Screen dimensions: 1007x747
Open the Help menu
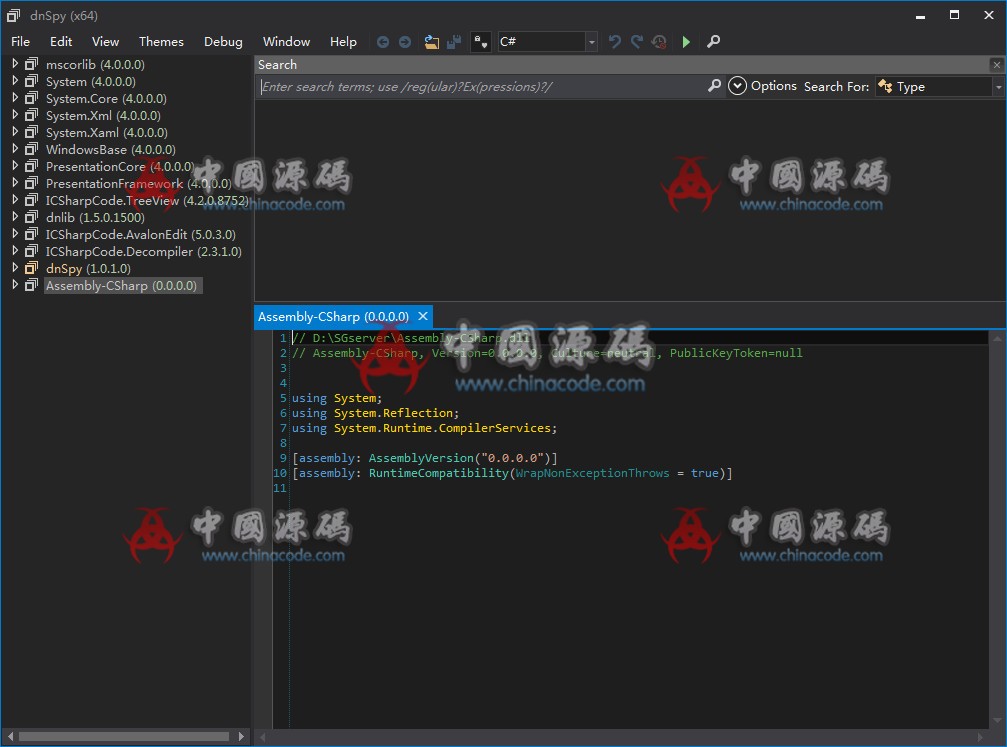point(343,42)
